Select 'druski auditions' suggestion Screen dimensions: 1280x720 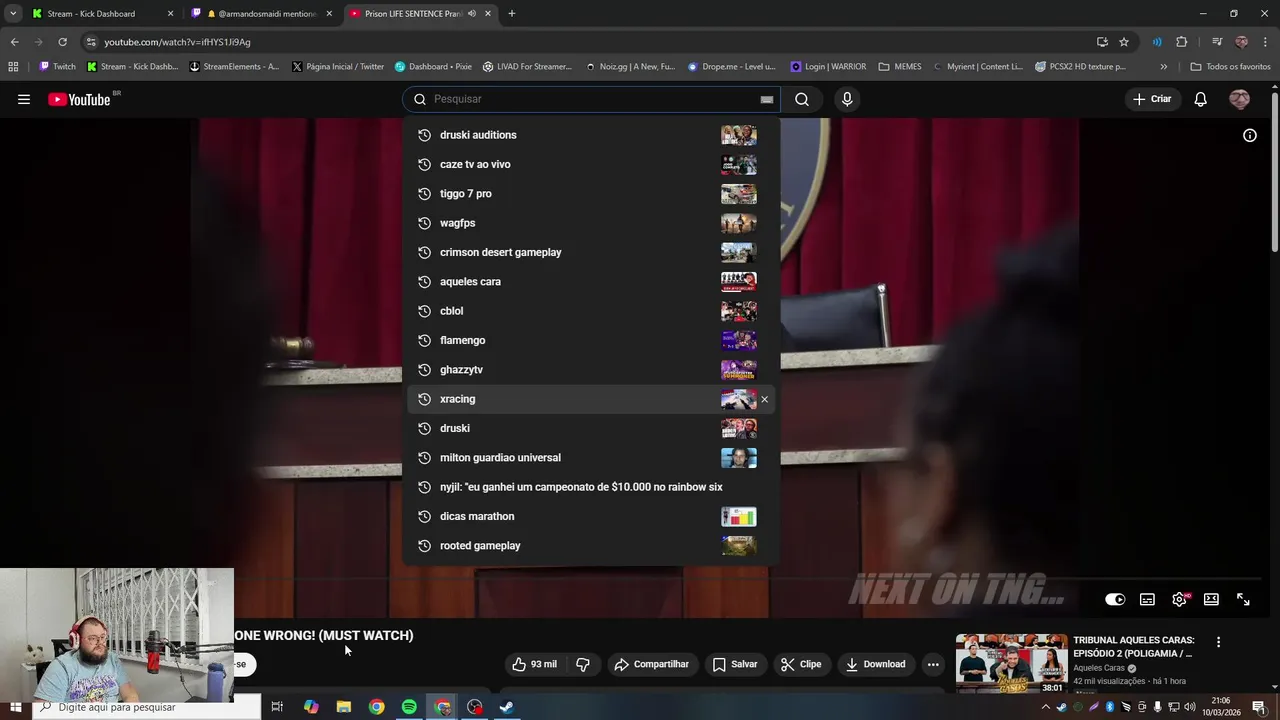[x=592, y=135]
